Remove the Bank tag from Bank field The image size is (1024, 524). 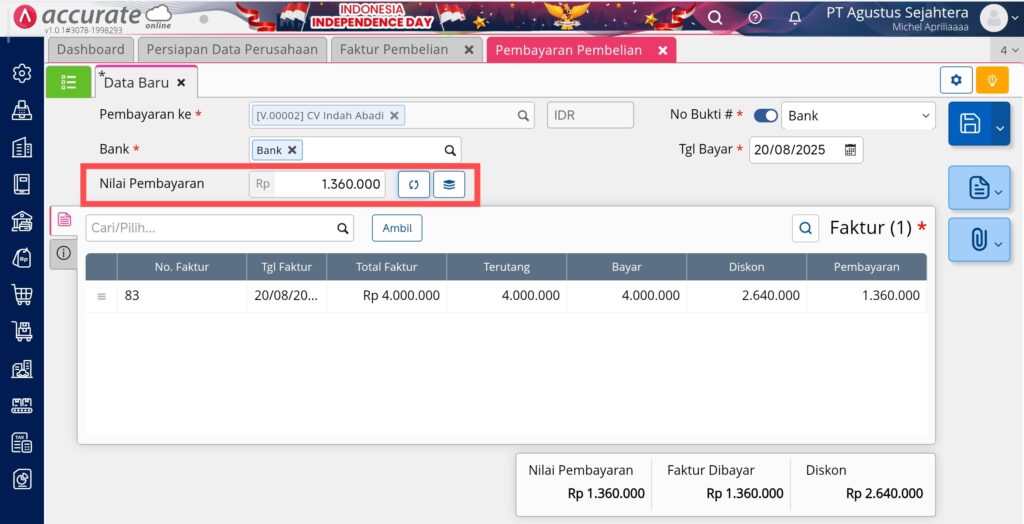292,150
